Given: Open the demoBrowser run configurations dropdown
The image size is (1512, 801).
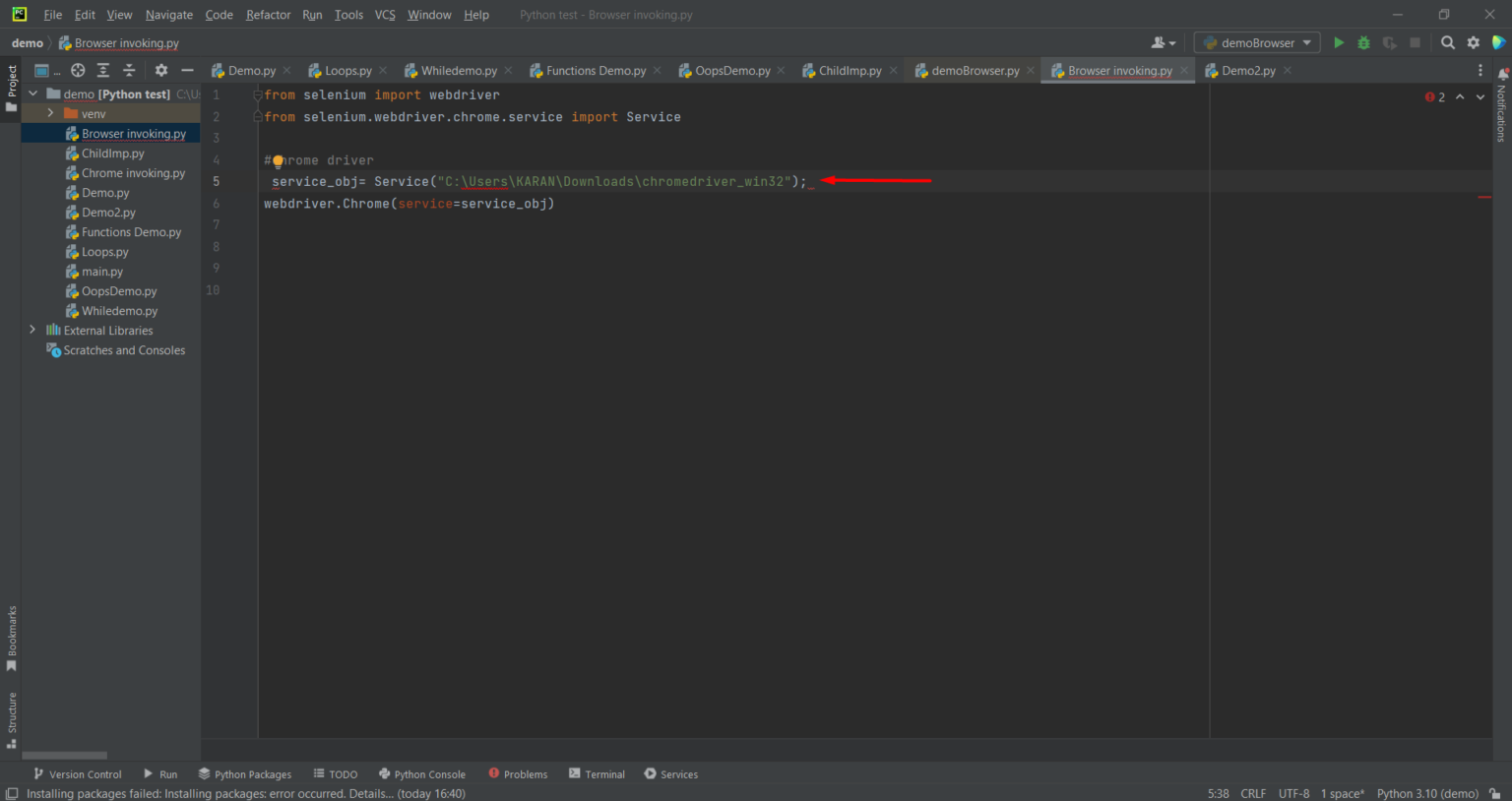Looking at the screenshot, I should click(1256, 42).
